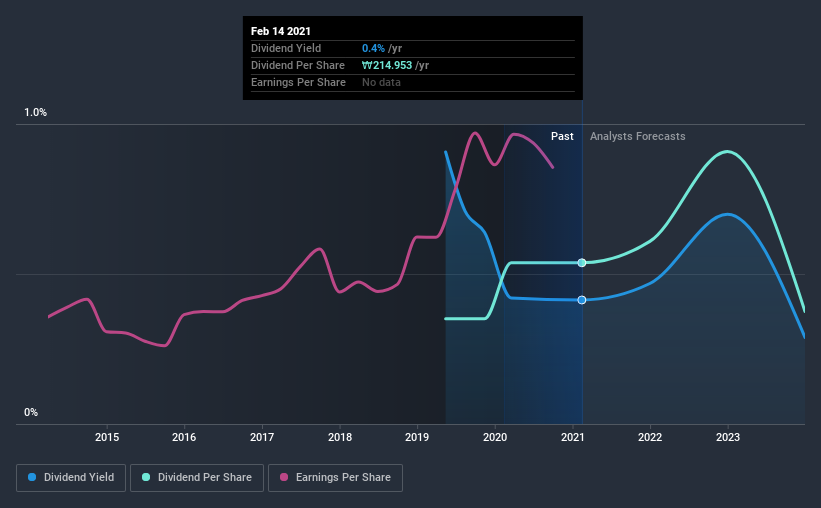Image resolution: width=821 pixels, height=508 pixels.
Task: Click the pink dot in the Earnings Per Share legend
Action: [x=284, y=478]
